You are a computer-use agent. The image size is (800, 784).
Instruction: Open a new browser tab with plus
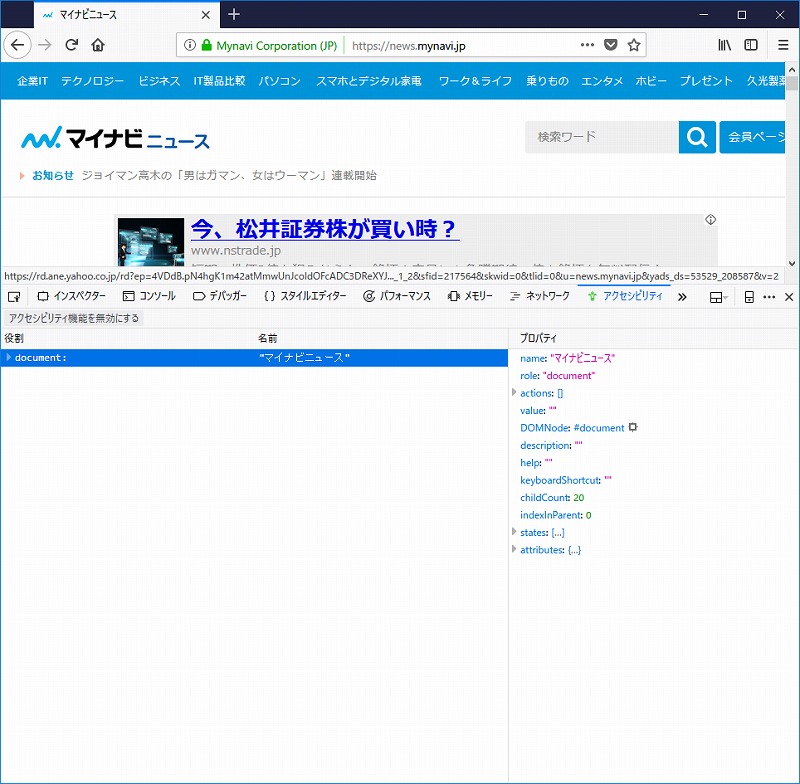coord(234,14)
